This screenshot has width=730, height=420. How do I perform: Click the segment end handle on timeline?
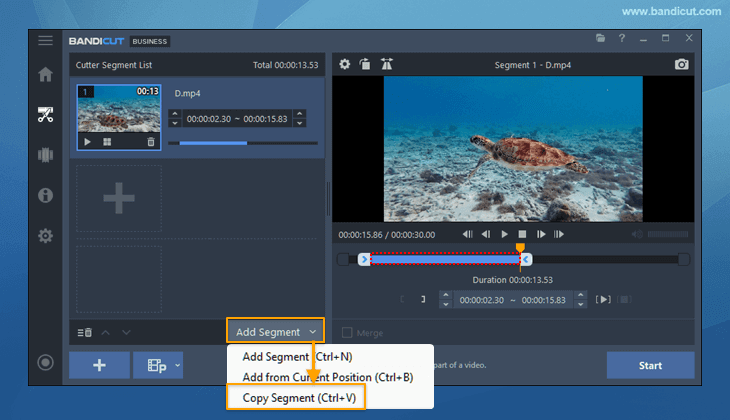(526, 259)
